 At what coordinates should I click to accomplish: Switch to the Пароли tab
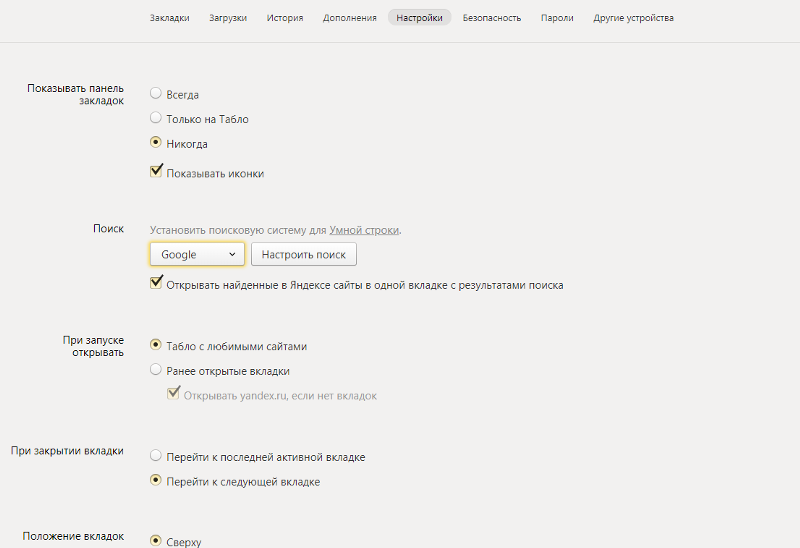pyautogui.click(x=557, y=18)
